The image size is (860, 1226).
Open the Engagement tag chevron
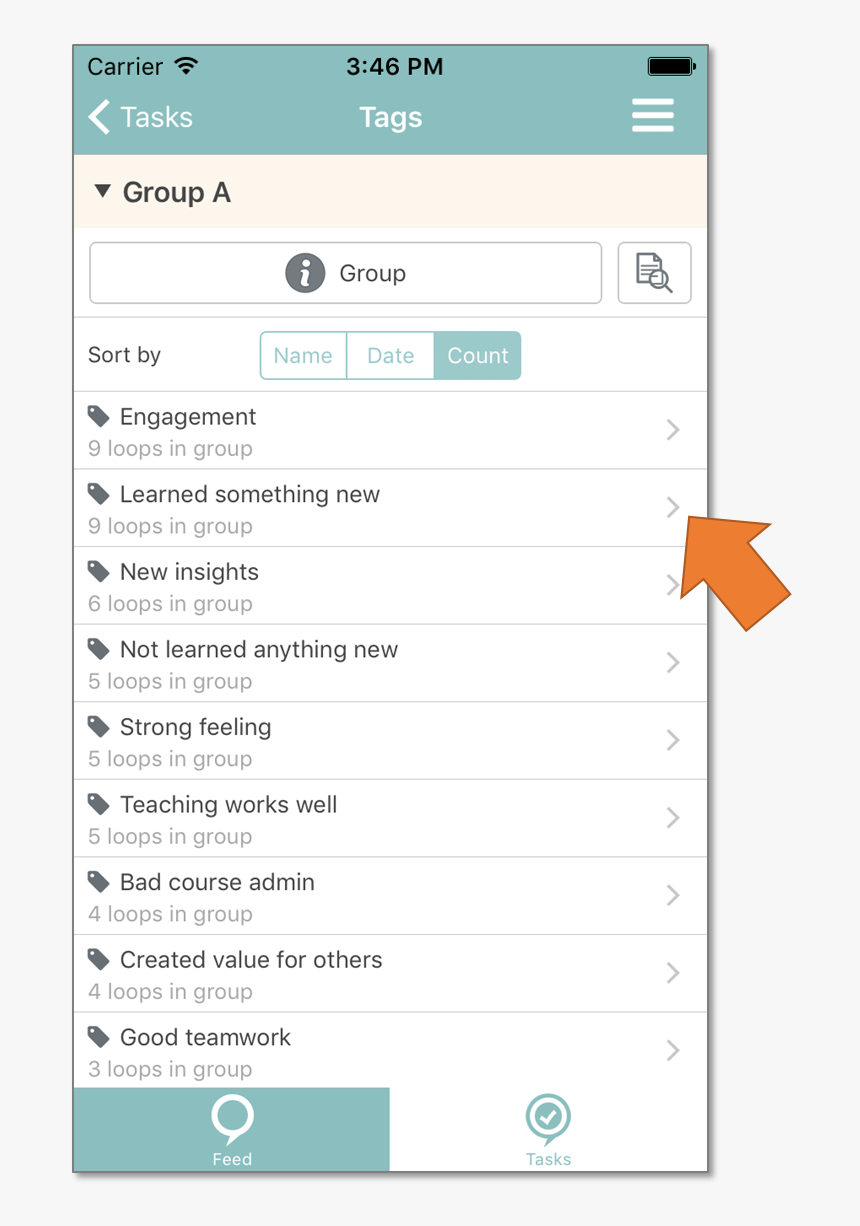[672, 430]
